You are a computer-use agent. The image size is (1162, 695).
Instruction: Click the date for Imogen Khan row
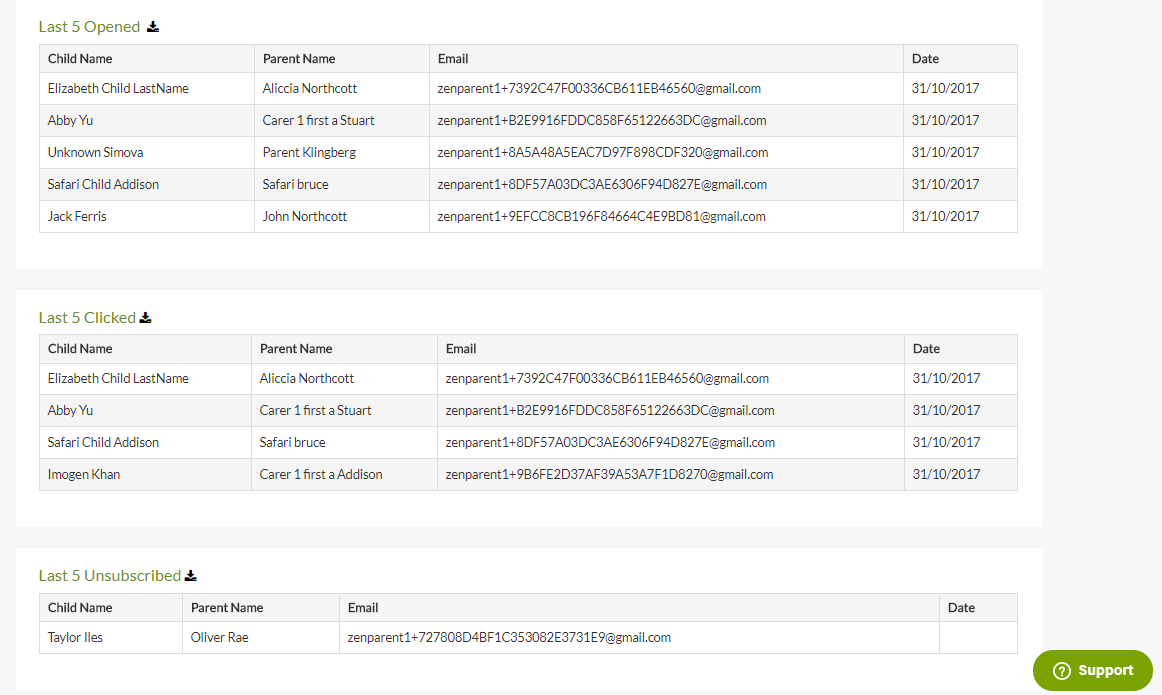(946, 474)
